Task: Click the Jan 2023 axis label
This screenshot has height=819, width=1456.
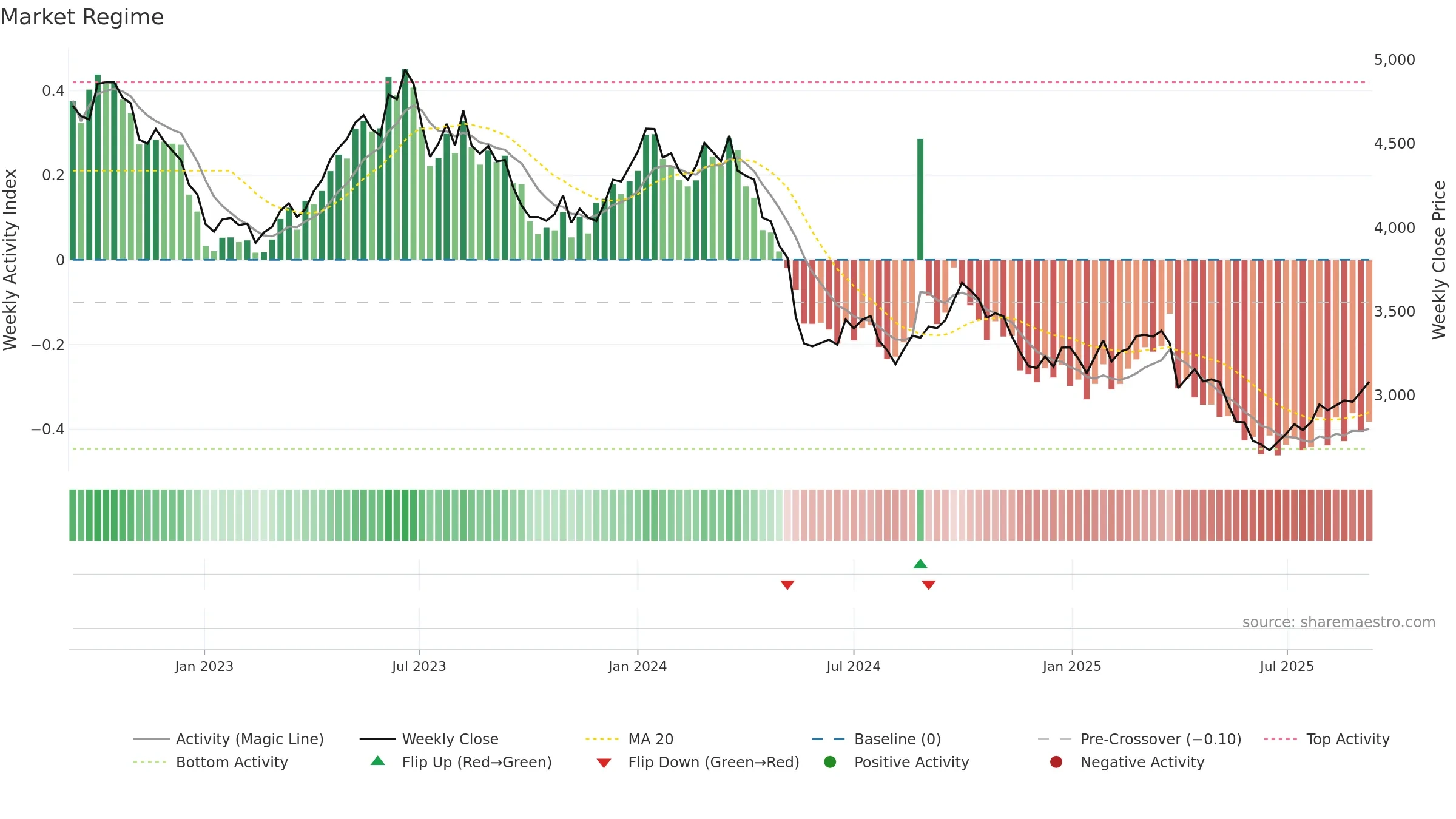Action: (x=204, y=666)
